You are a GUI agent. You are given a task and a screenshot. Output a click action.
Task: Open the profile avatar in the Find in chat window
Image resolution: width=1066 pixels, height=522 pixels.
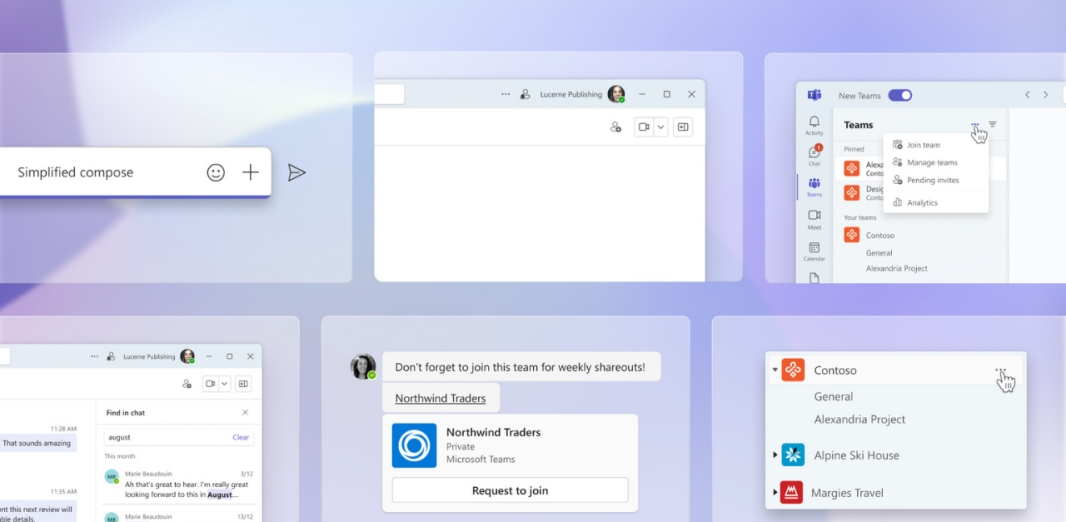pyautogui.click(x=188, y=356)
